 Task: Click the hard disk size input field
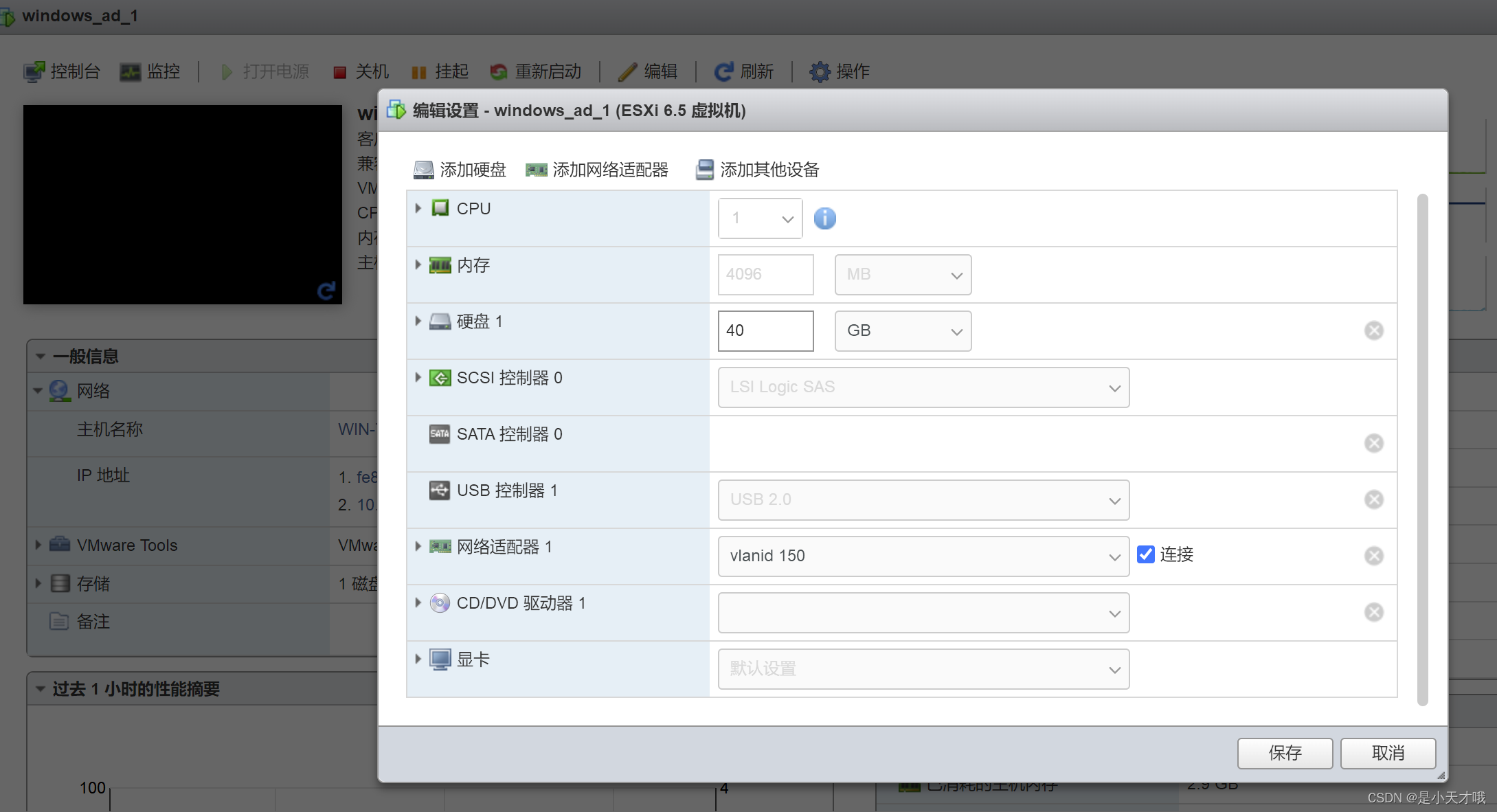(x=765, y=330)
